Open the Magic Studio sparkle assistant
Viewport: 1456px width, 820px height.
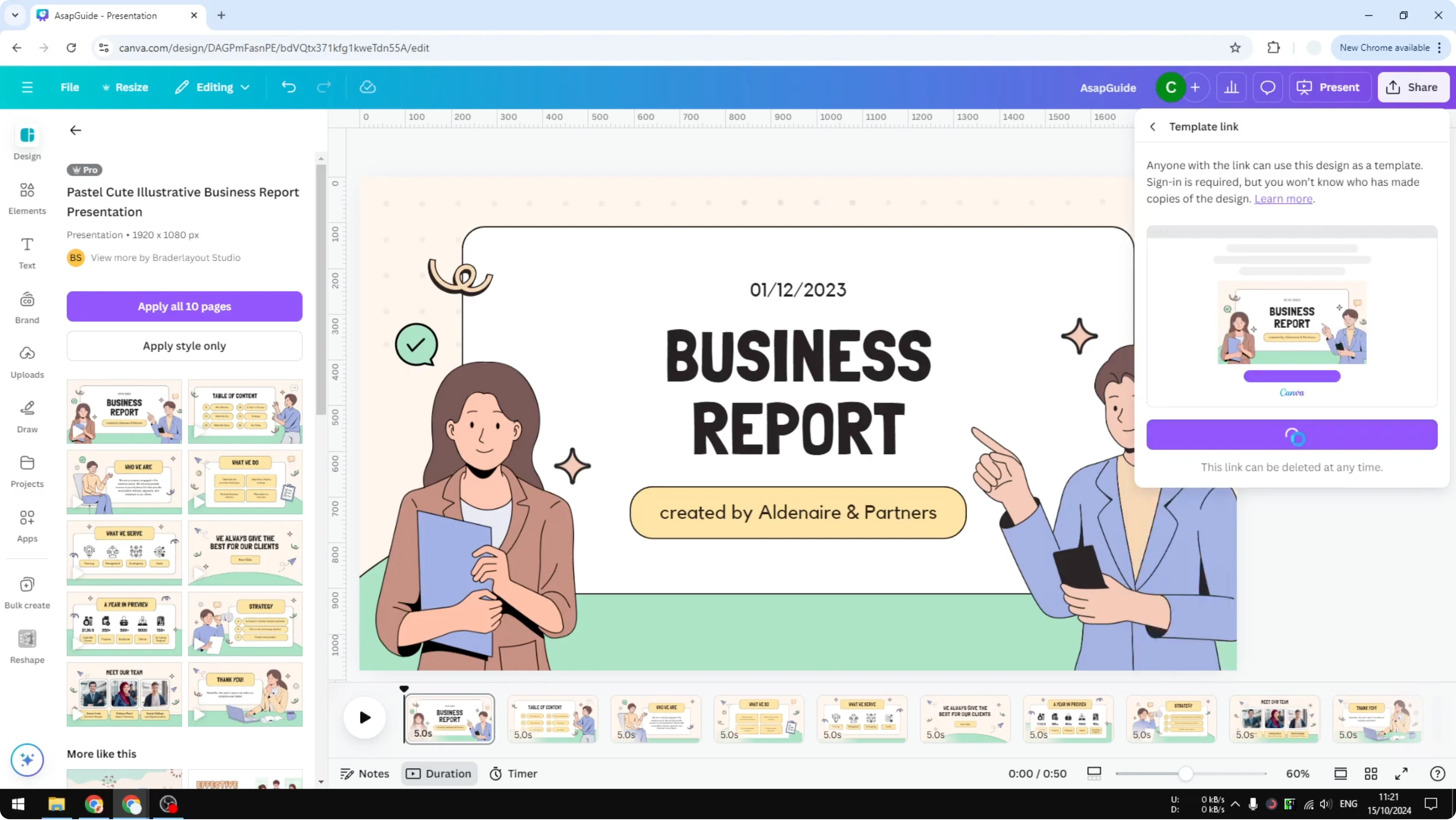(x=27, y=760)
